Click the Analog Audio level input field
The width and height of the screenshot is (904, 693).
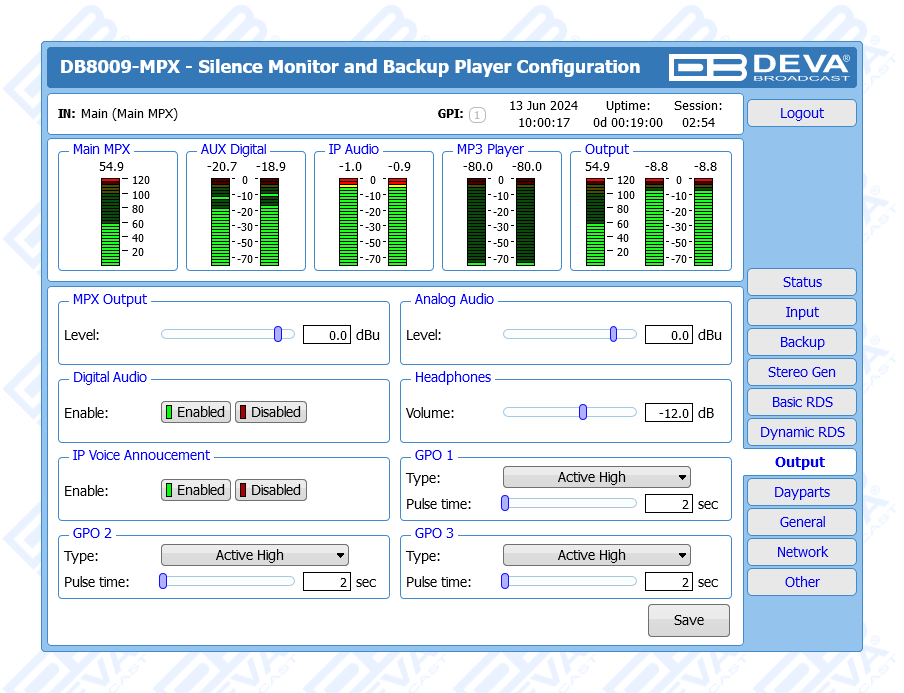[668, 335]
